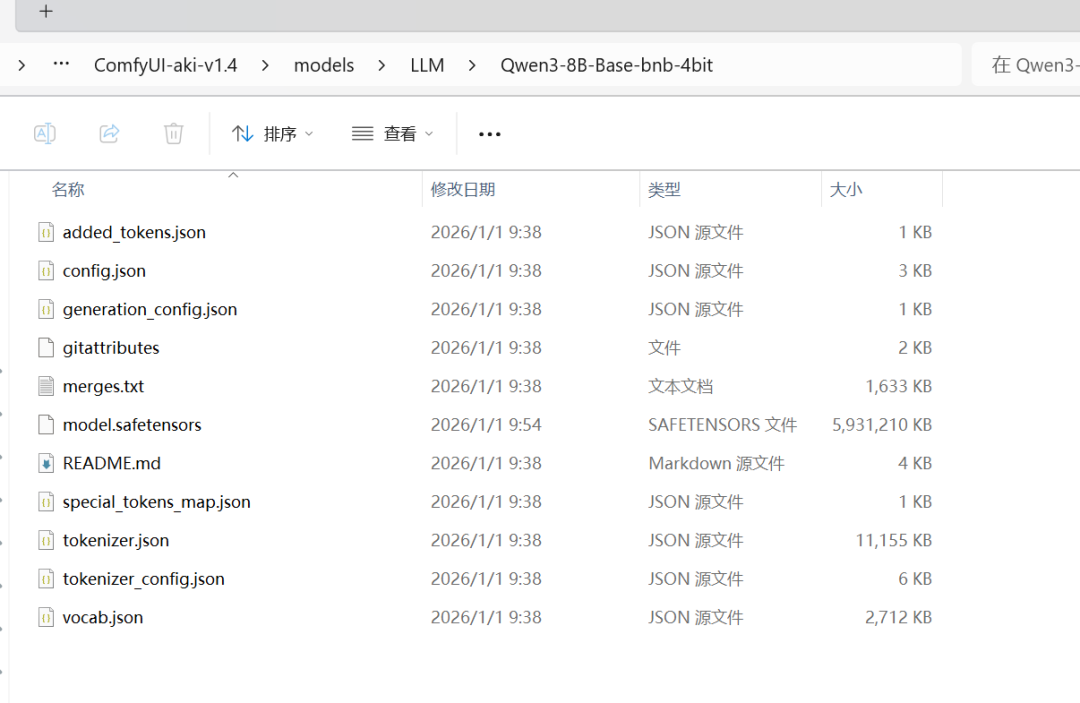The width and height of the screenshot is (1080, 703).
Task: Click the 11,155 KB size value
Action: (x=893, y=541)
